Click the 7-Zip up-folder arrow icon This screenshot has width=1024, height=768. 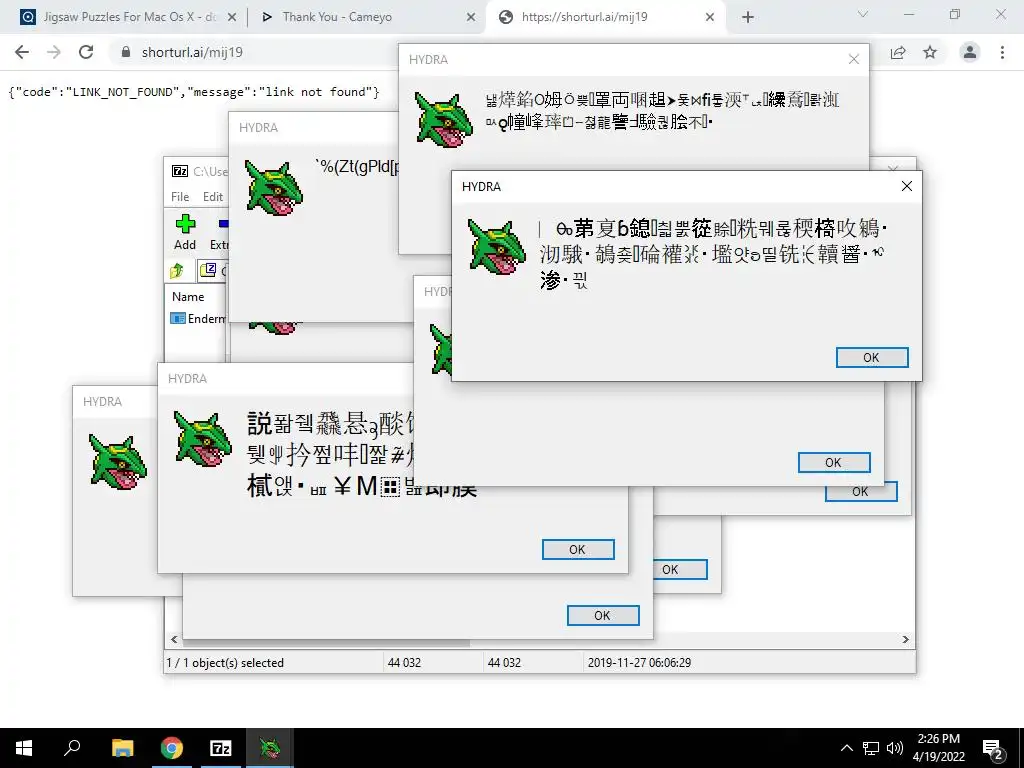[x=176, y=270]
